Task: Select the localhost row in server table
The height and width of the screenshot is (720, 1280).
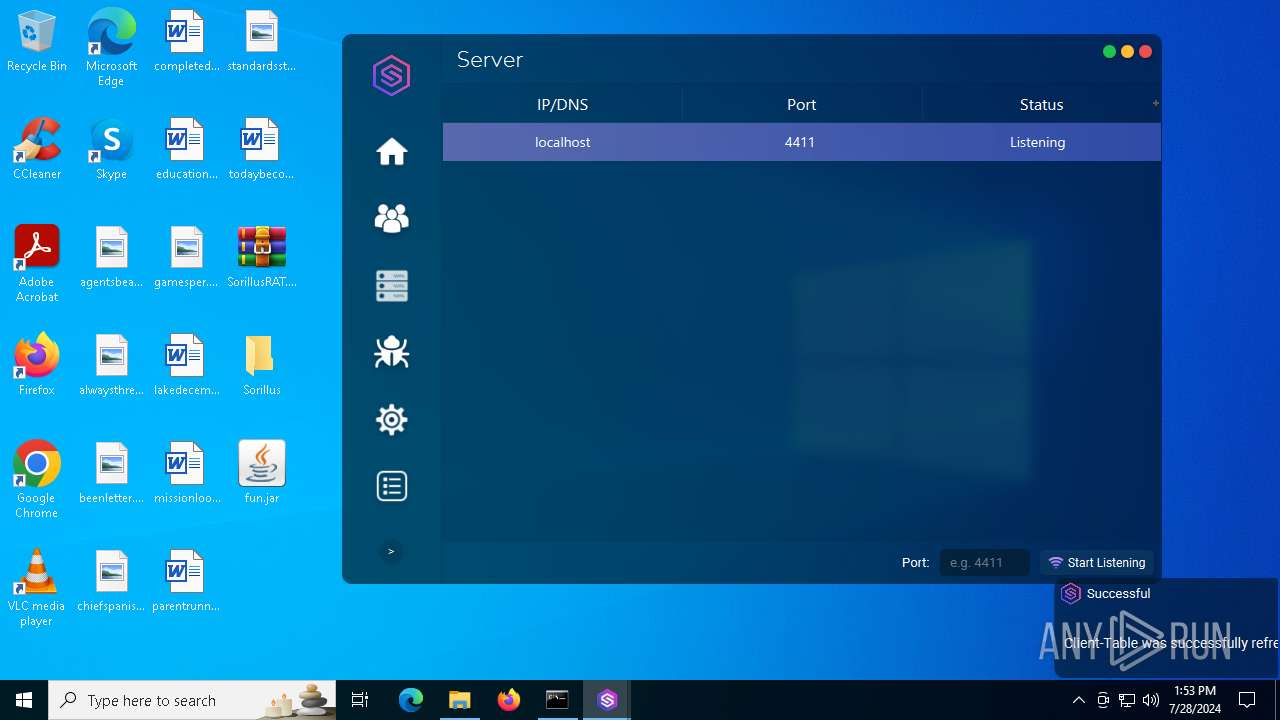Action: click(801, 142)
